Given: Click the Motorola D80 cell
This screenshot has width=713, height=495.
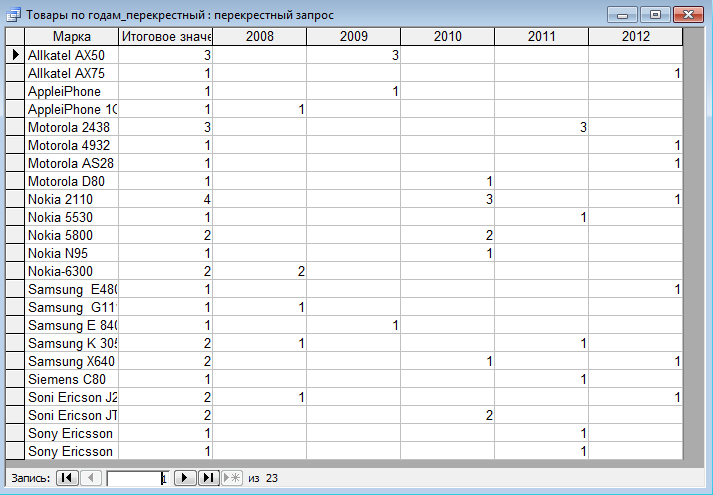Looking at the screenshot, I should [x=71, y=181].
